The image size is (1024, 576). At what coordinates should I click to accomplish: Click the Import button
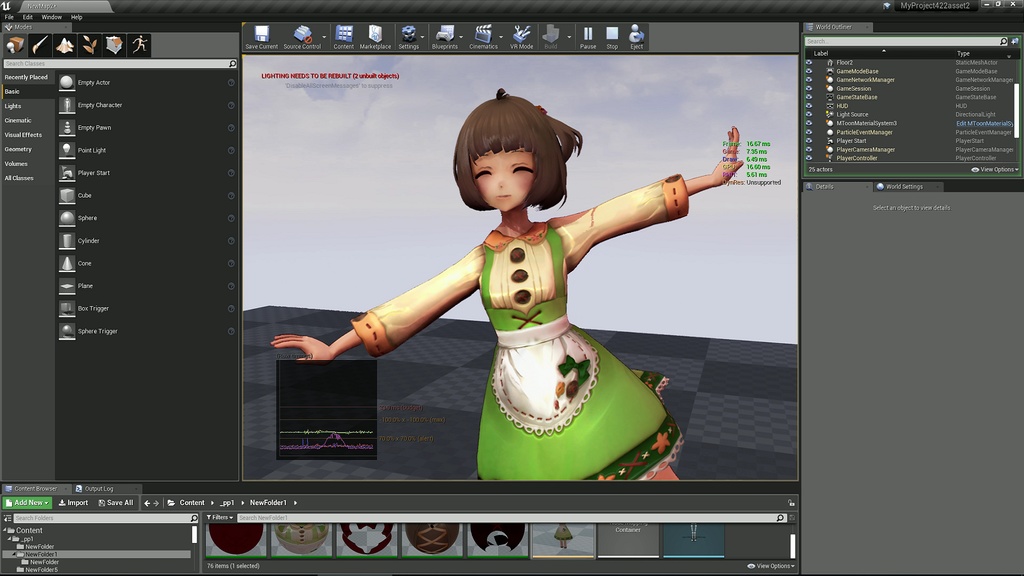[x=73, y=503]
